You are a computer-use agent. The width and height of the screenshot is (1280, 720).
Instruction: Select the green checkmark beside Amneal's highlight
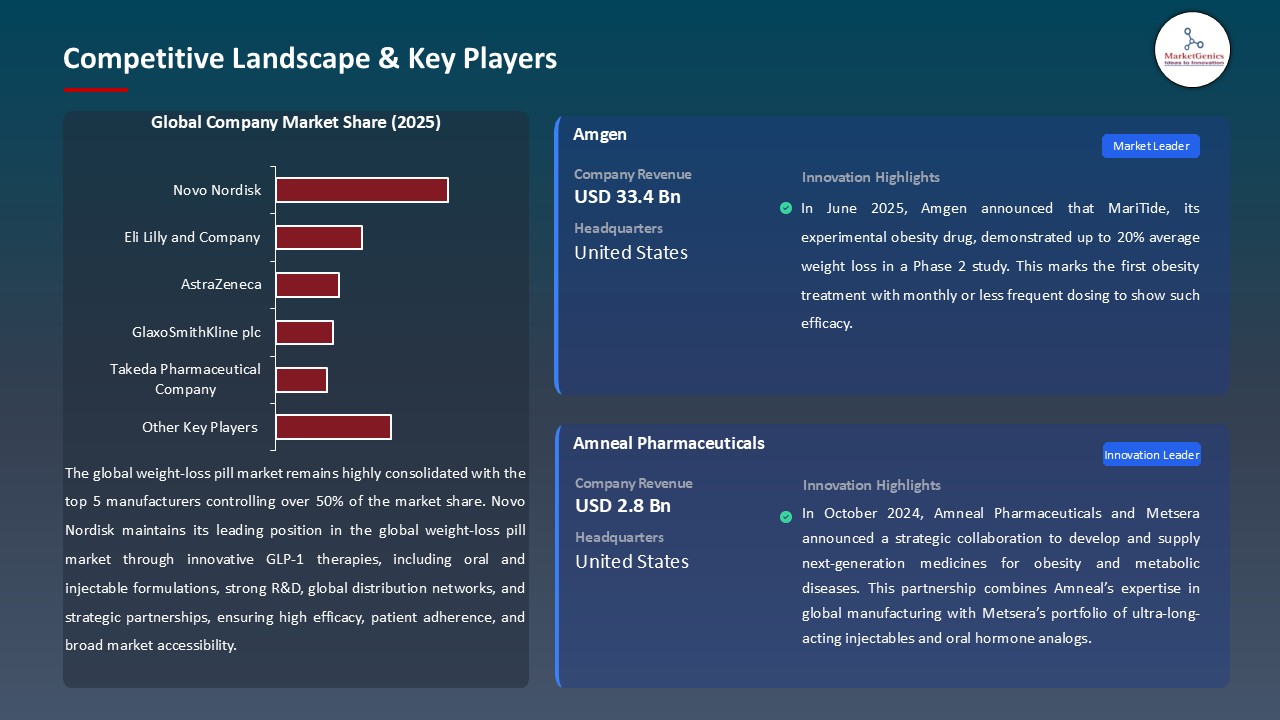[786, 517]
